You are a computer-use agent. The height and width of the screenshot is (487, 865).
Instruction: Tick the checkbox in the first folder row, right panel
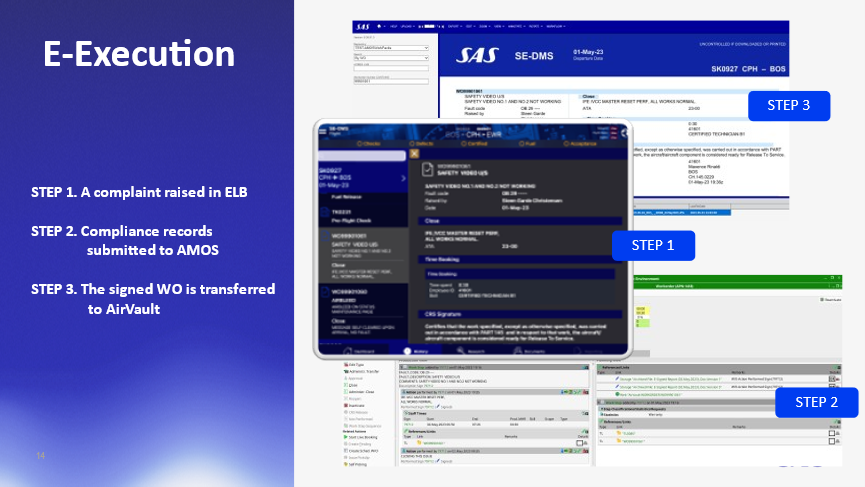(832, 434)
